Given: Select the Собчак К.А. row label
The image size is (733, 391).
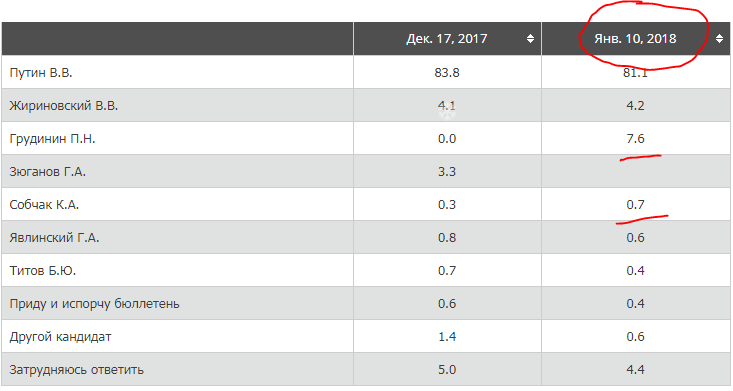Looking at the screenshot, I should tap(44, 205).
